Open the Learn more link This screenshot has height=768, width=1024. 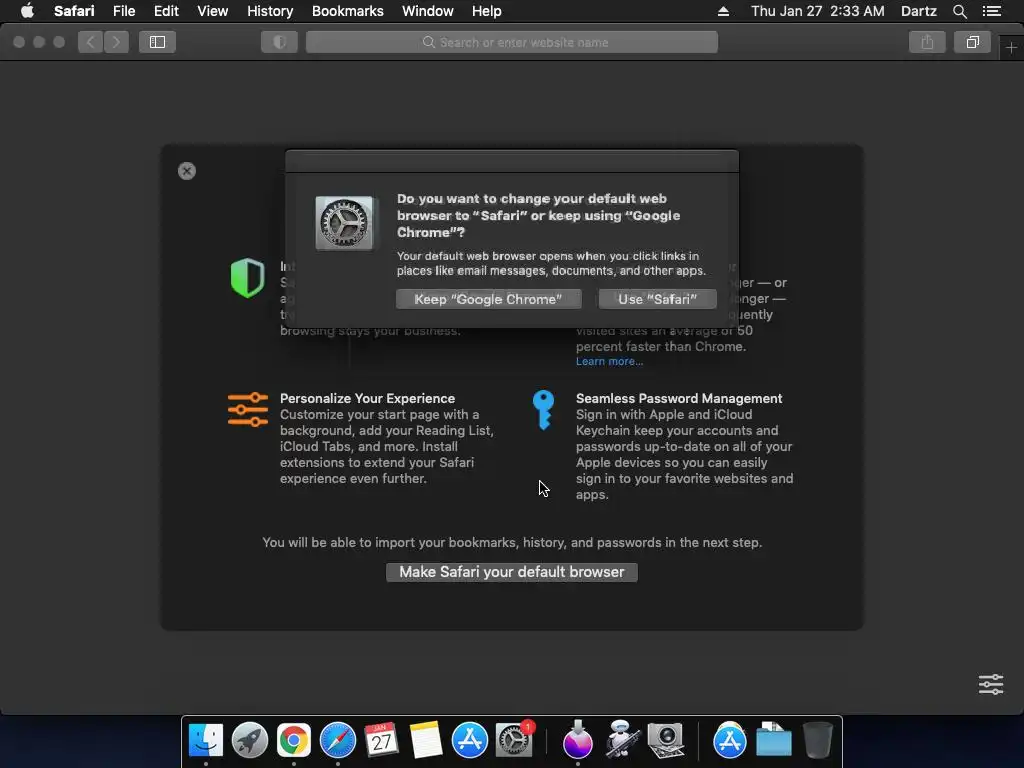[x=609, y=361]
